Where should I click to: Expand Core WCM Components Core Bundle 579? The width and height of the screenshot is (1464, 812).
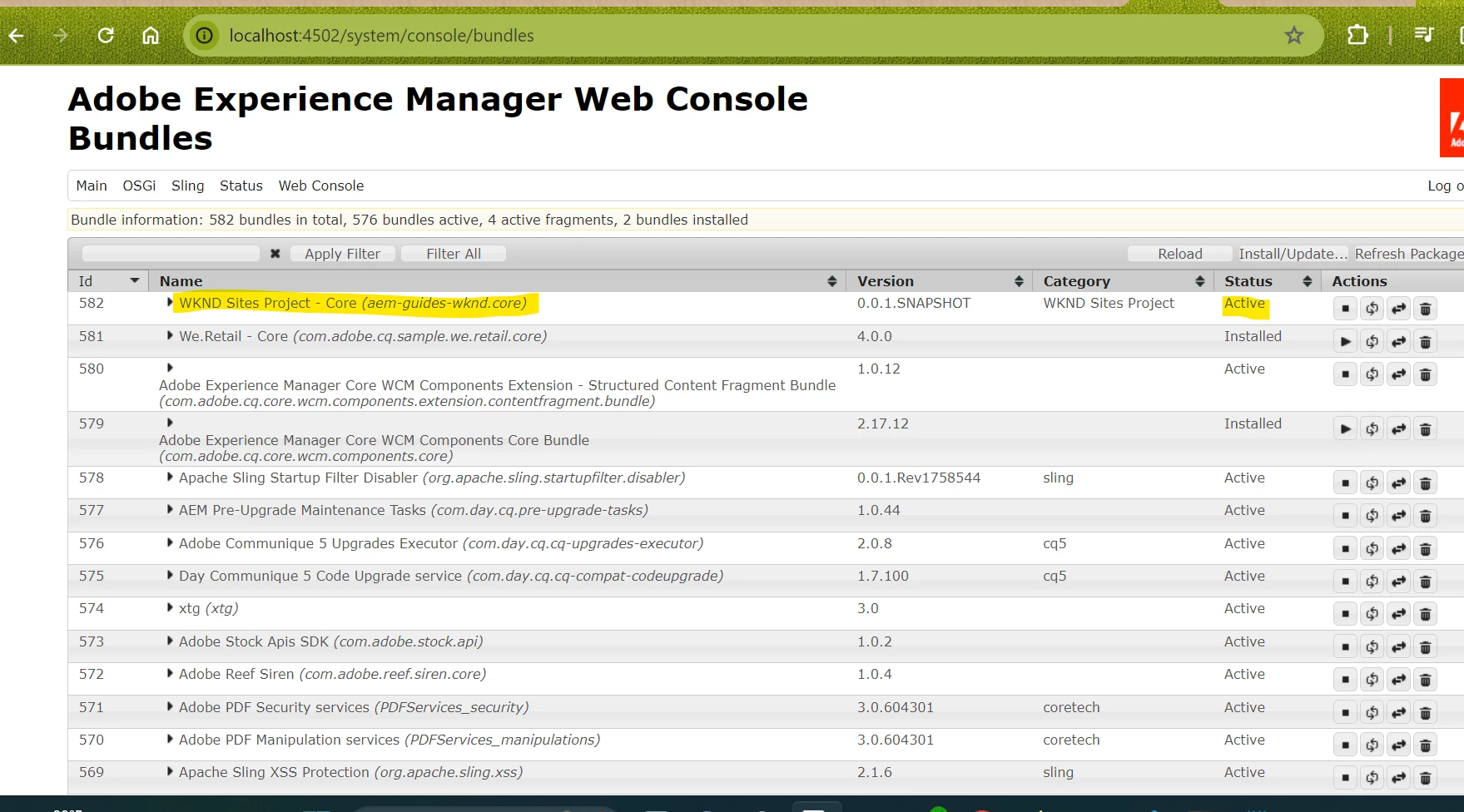click(x=170, y=423)
